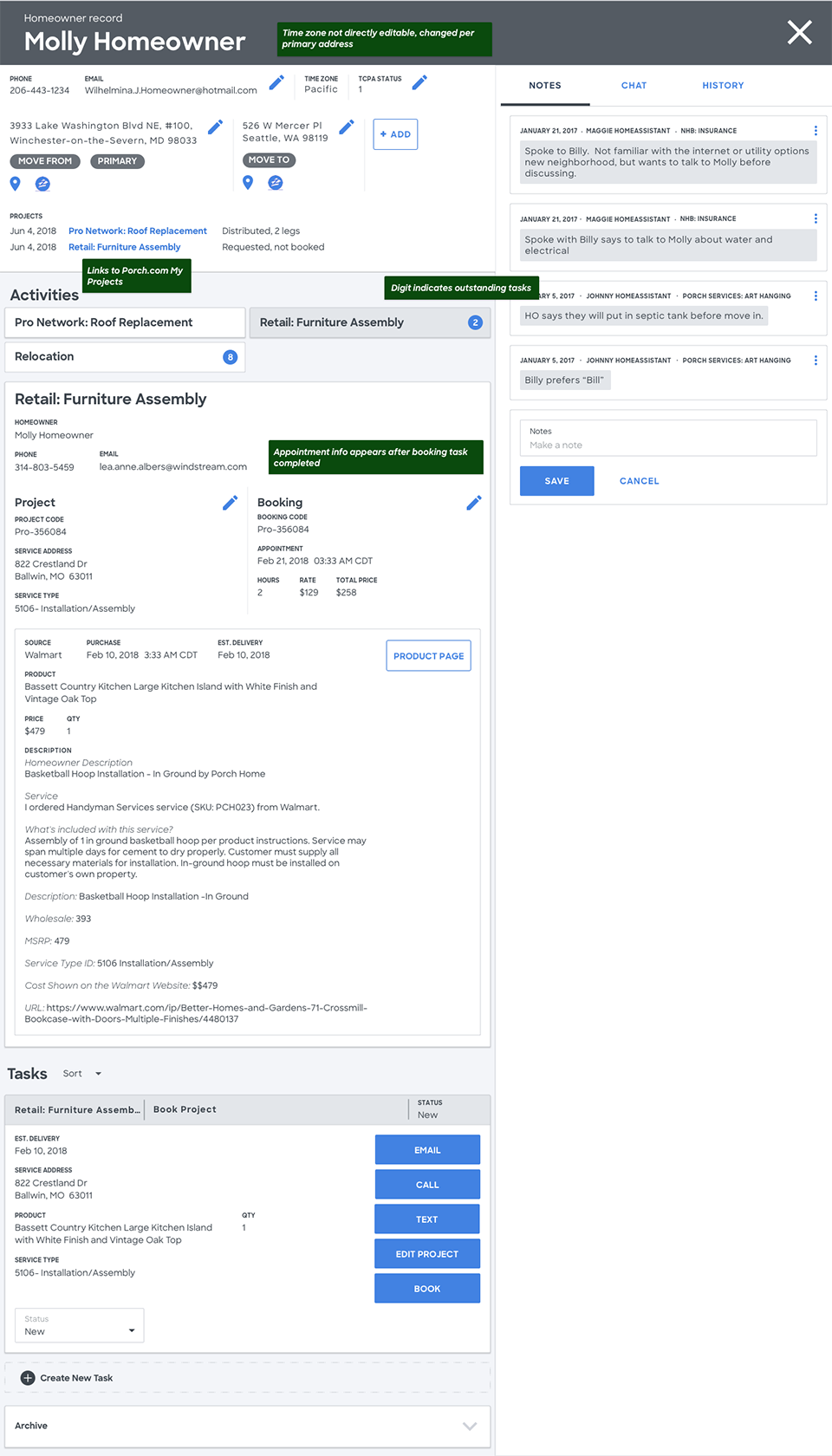832x1456 pixels.
Task: Click the Move From address tag
Action: coord(45,161)
